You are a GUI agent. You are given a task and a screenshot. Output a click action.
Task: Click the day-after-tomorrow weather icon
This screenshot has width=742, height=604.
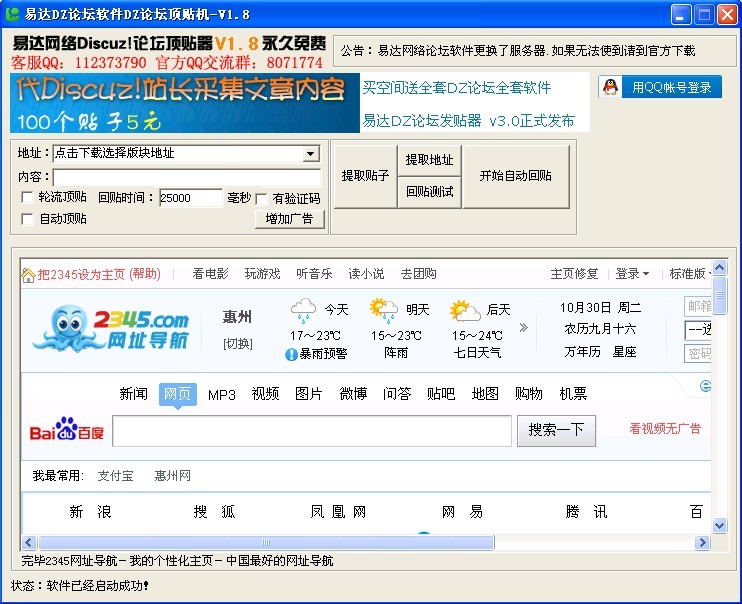pos(464,310)
